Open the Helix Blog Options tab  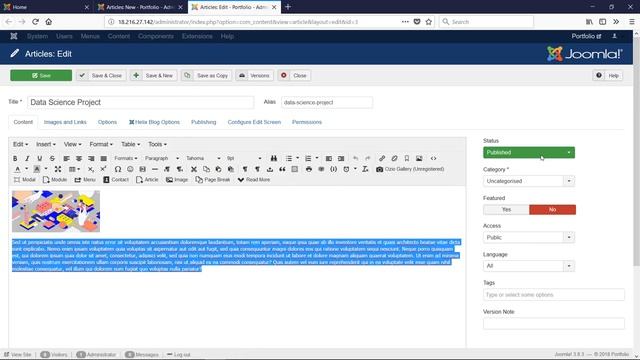154,122
